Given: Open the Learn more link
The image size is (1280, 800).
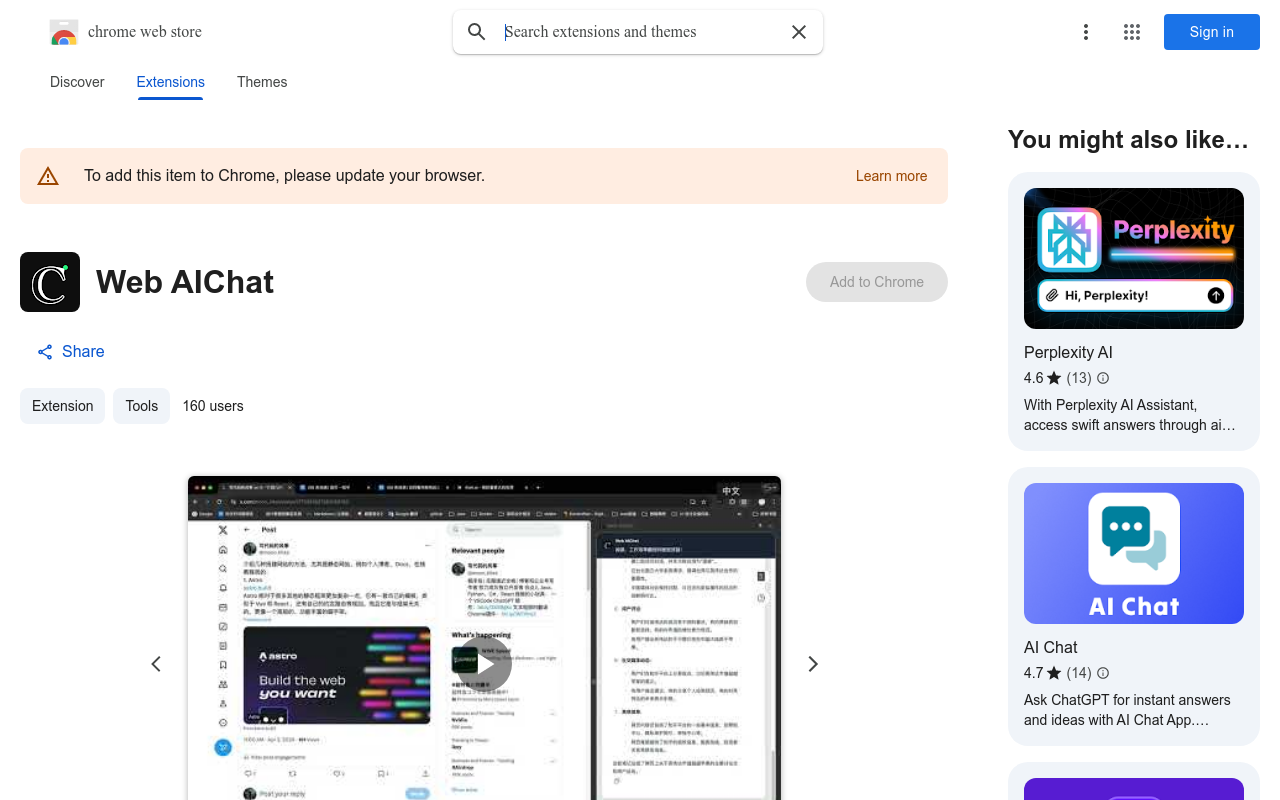Looking at the screenshot, I should click(x=891, y=176).
